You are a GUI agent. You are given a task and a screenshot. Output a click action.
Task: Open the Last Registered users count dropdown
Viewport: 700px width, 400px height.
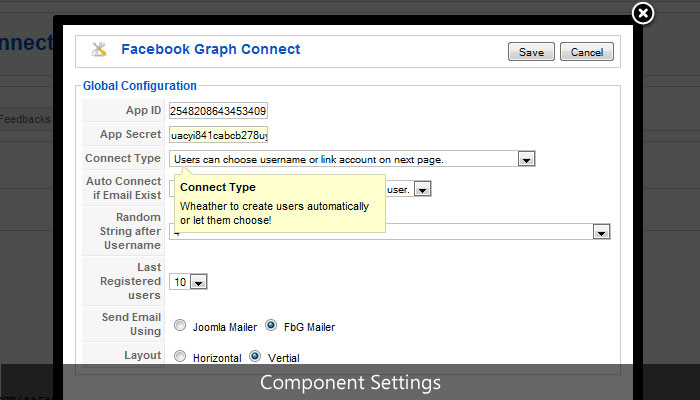tap(188, 282)
